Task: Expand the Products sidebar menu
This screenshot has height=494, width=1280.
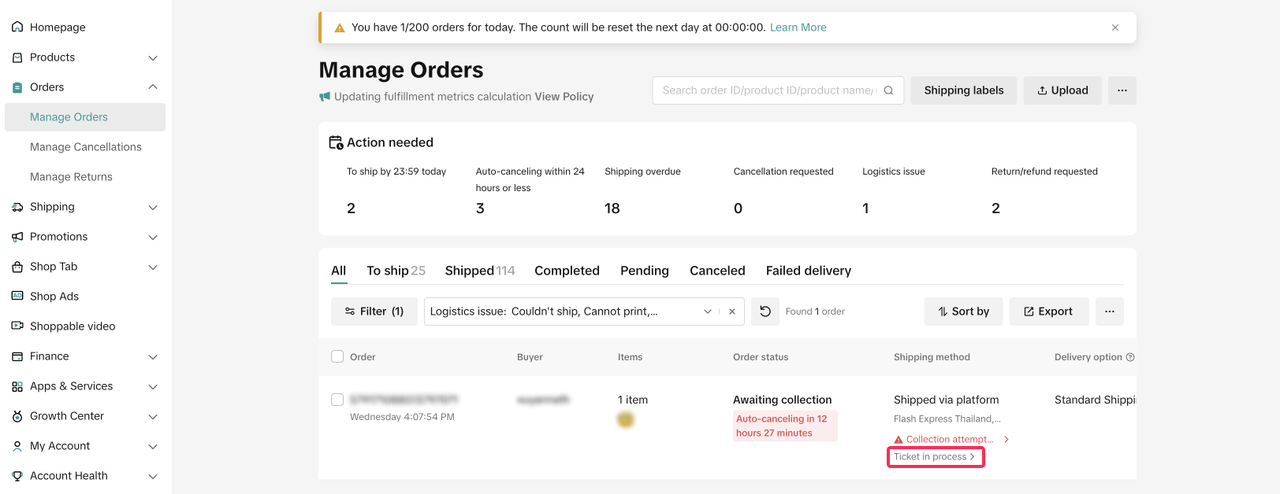Action: pos(153,58)
